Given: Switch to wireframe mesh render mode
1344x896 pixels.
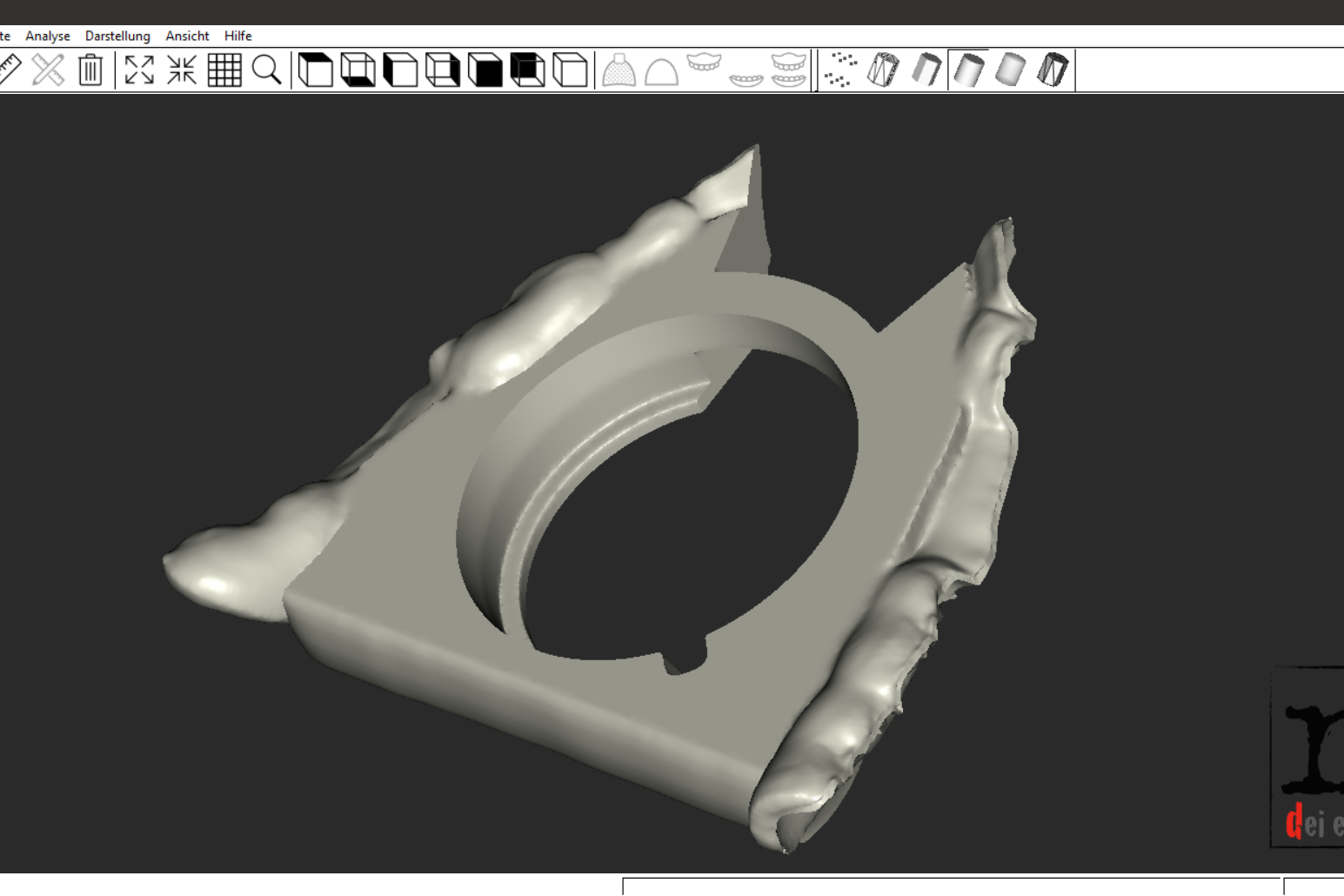Looking at the screenshot, I should tap(883, 70).
